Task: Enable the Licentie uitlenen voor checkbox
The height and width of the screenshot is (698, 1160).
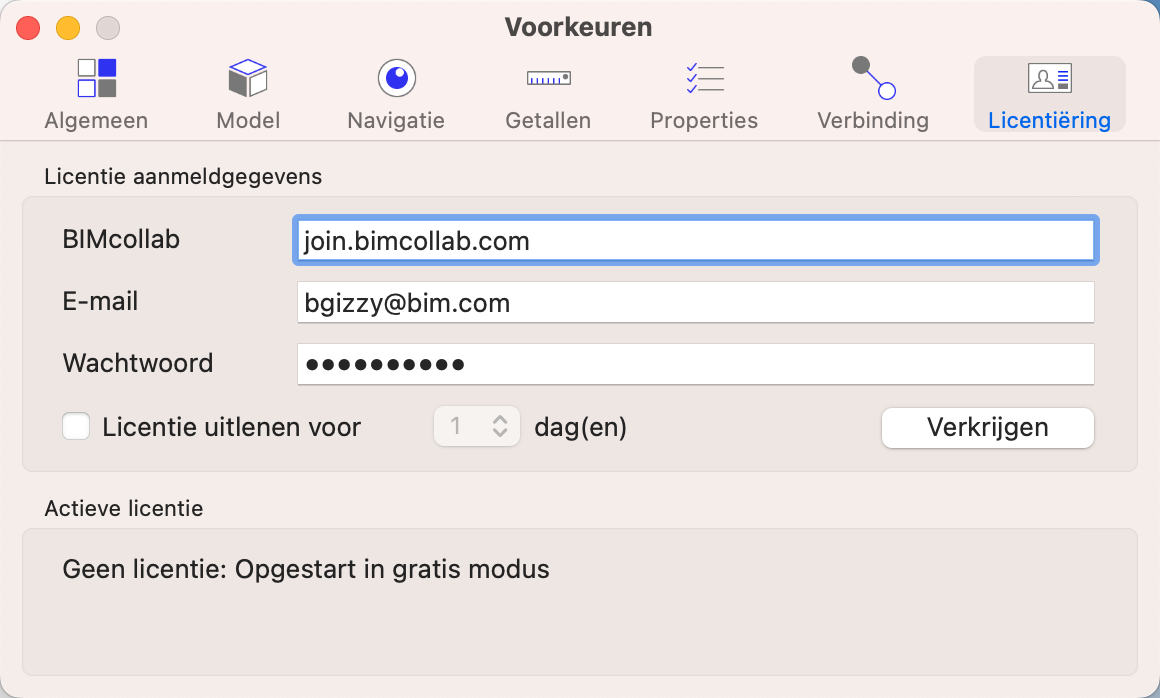Action: coord(76,427)
